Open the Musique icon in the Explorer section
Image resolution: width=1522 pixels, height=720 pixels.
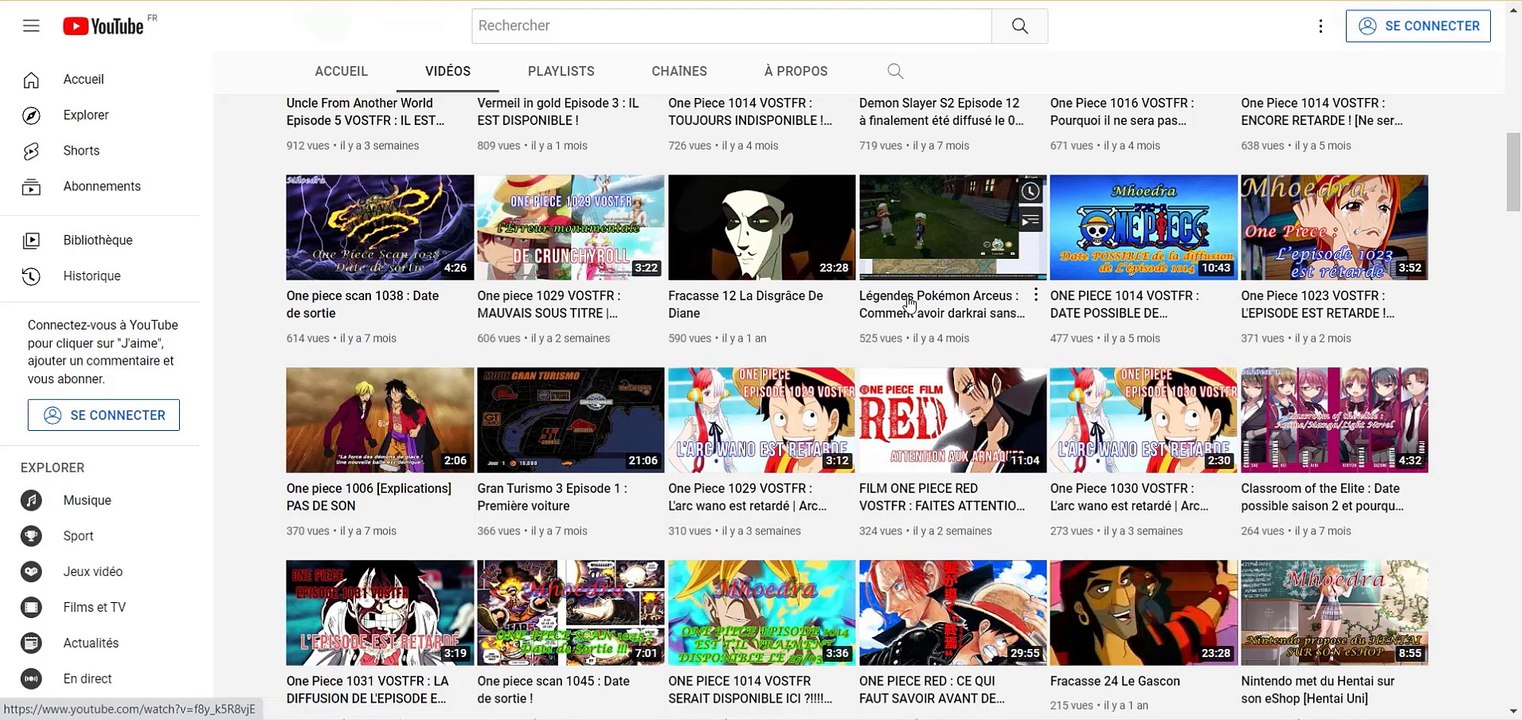pos(31,500)
